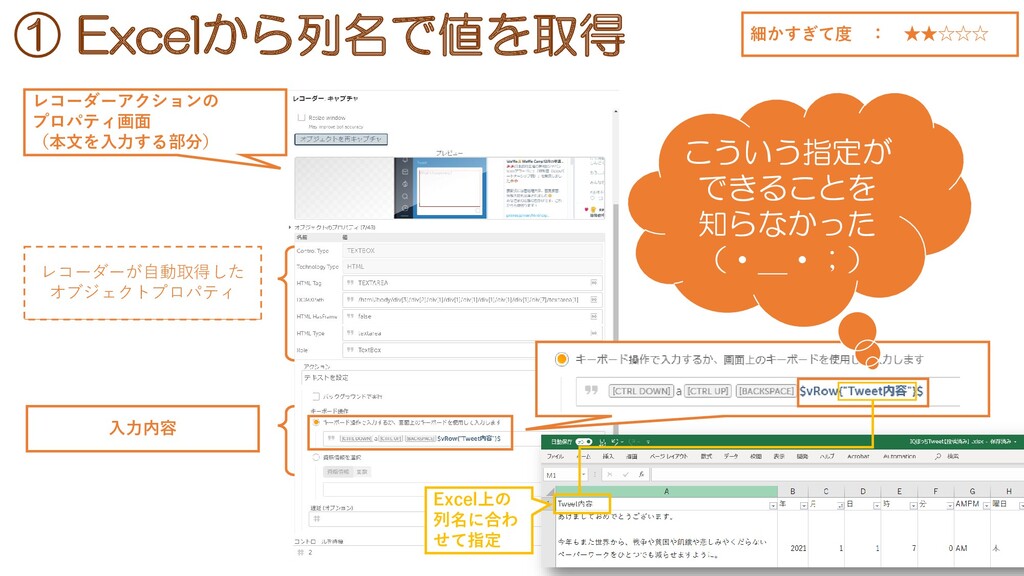Click the HTML Tag field containing TEXTAREA
Screen dimensions: 1024x576
click(472, 283)
